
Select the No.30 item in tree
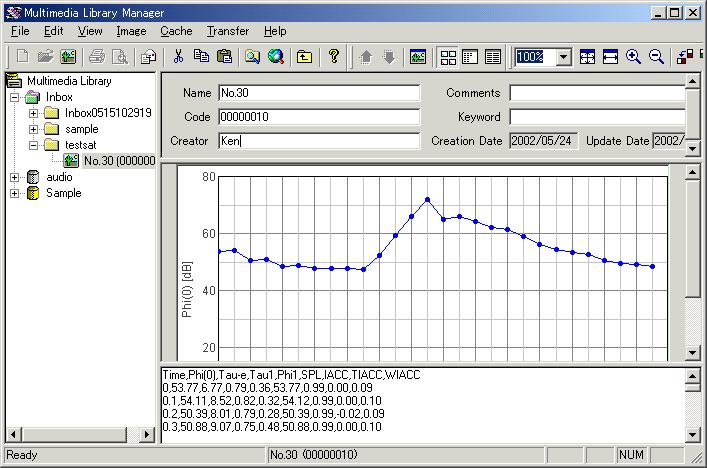(119, 161)
